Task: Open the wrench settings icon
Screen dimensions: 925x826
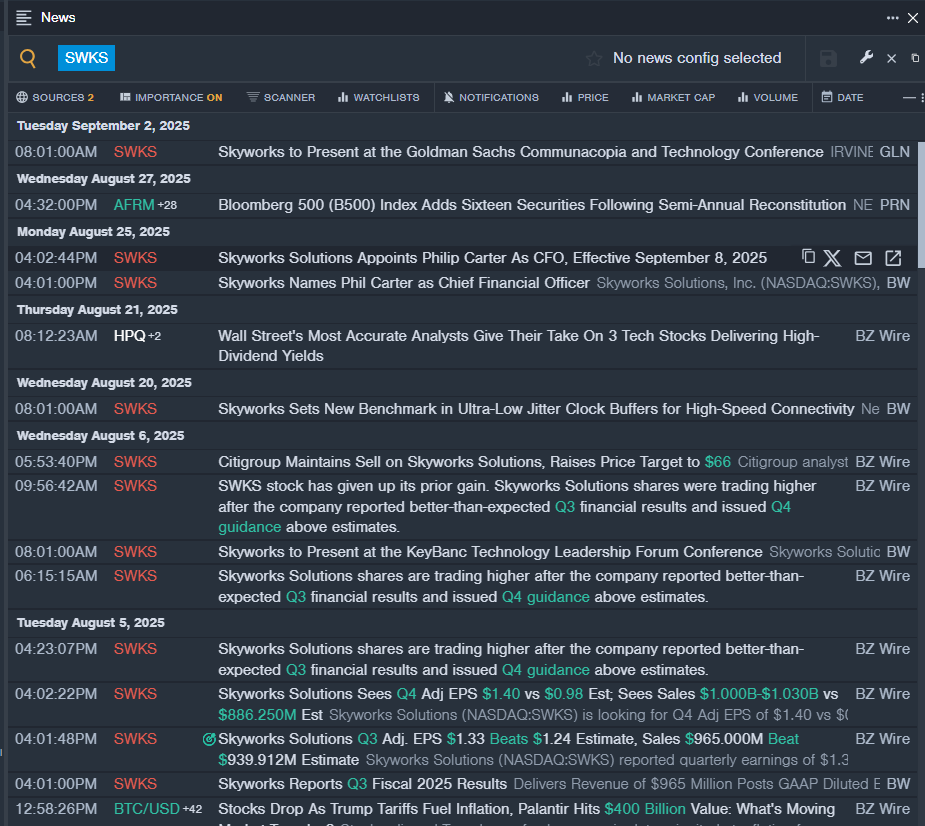Action: (866, 57)
